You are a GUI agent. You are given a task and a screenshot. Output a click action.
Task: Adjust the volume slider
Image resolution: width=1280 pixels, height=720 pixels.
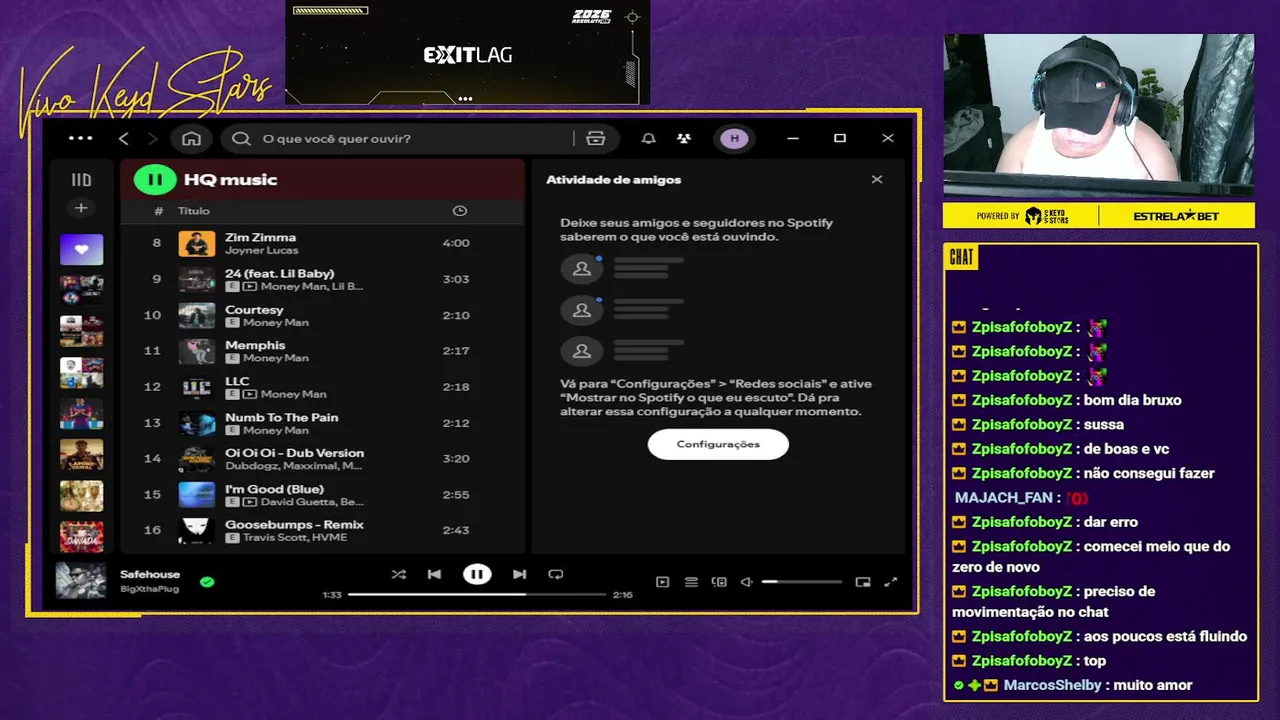point(802,582)
